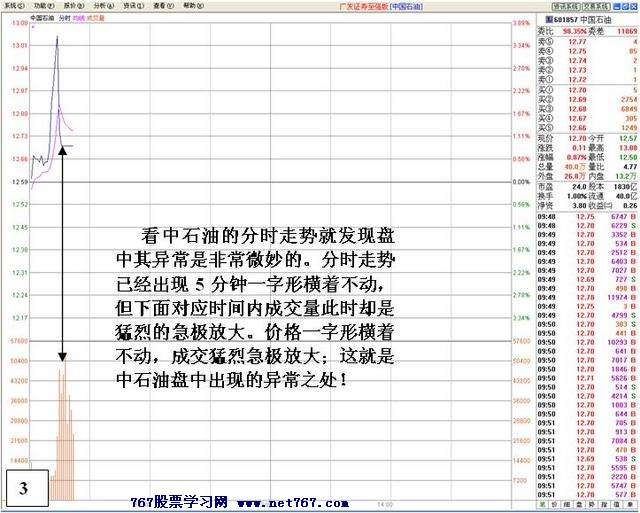This screenshot has width=640, height=513.
Task: Click stock name 中国石油 in quote panel
Action: [x=596, y=20]
